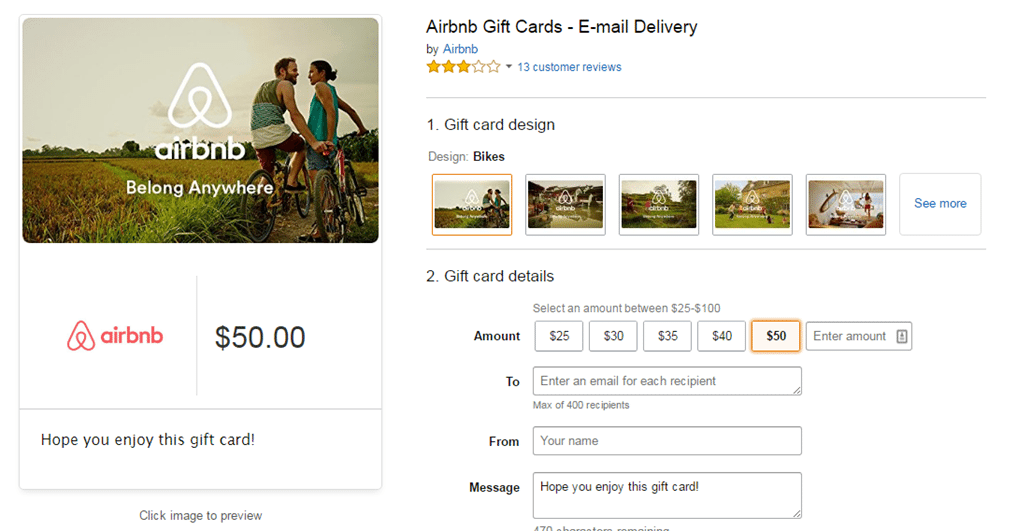Select the Bikes gift card design

(472, 204)
